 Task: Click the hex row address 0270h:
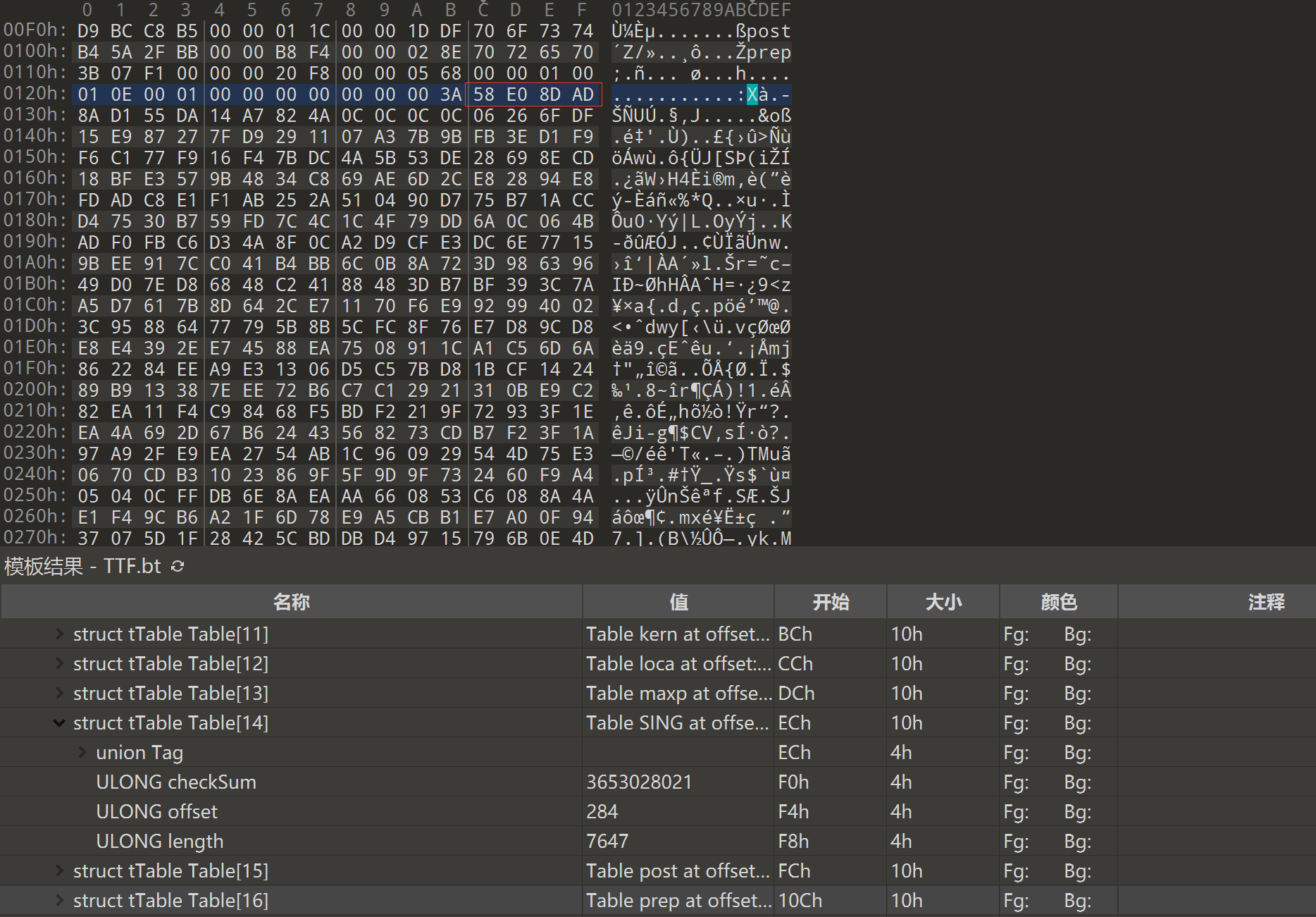(35, 538)
